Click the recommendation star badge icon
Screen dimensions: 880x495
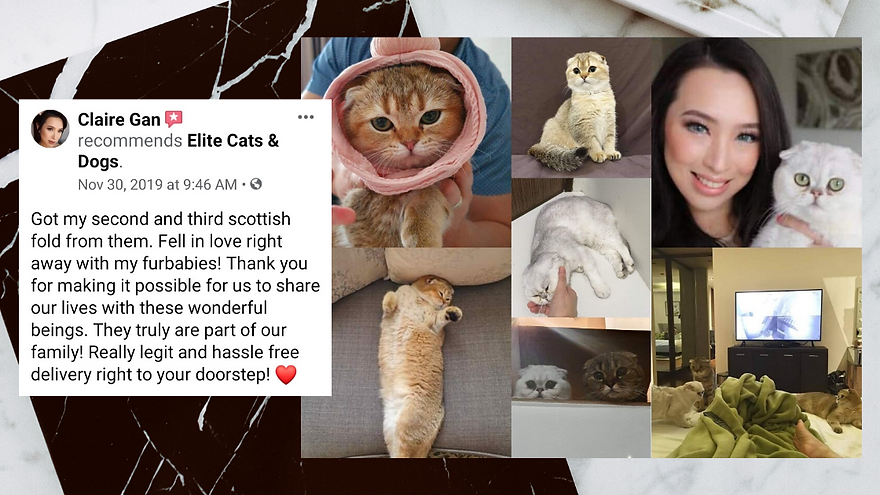point(173,119)
